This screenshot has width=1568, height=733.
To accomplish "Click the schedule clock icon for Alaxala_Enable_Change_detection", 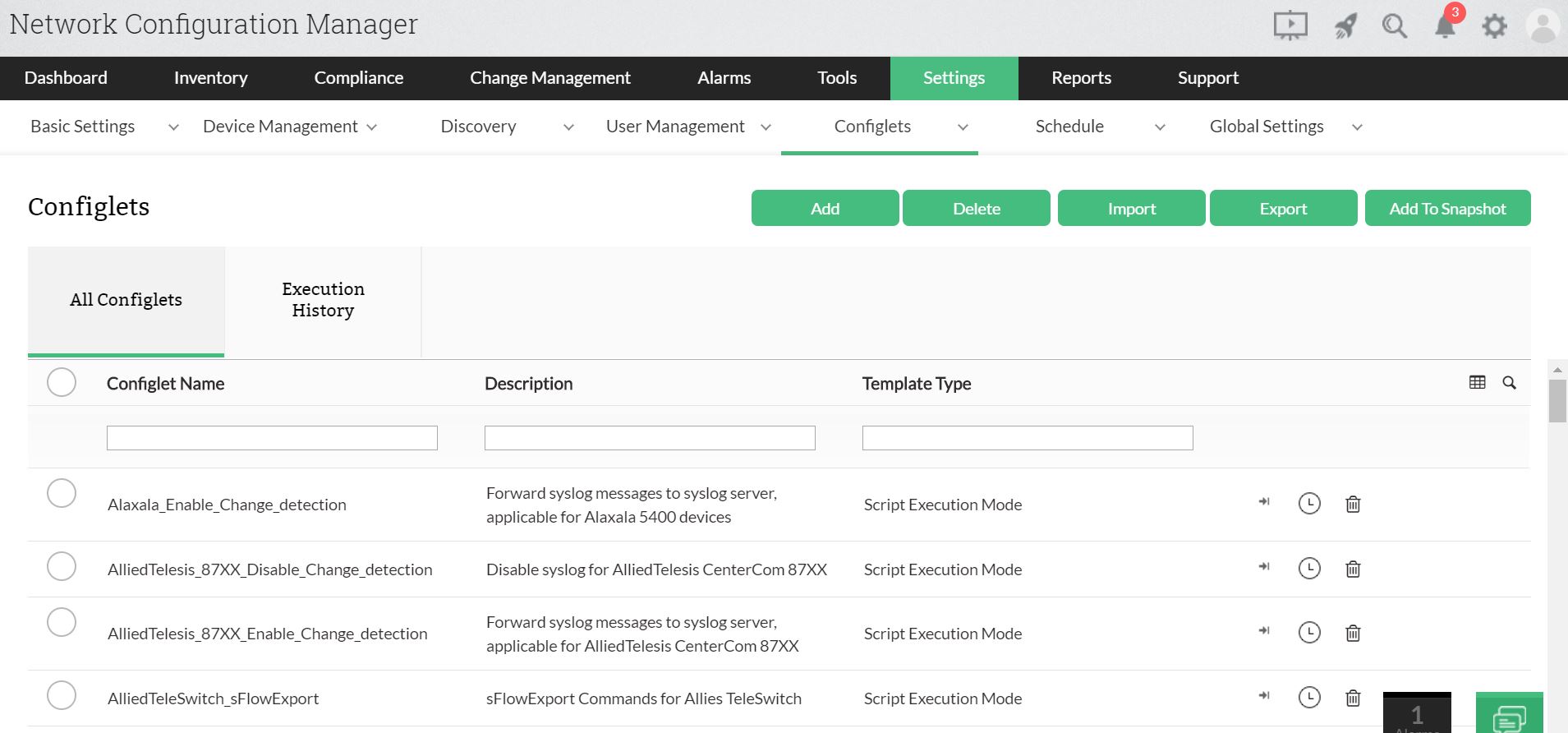I will click(1309, 503).
